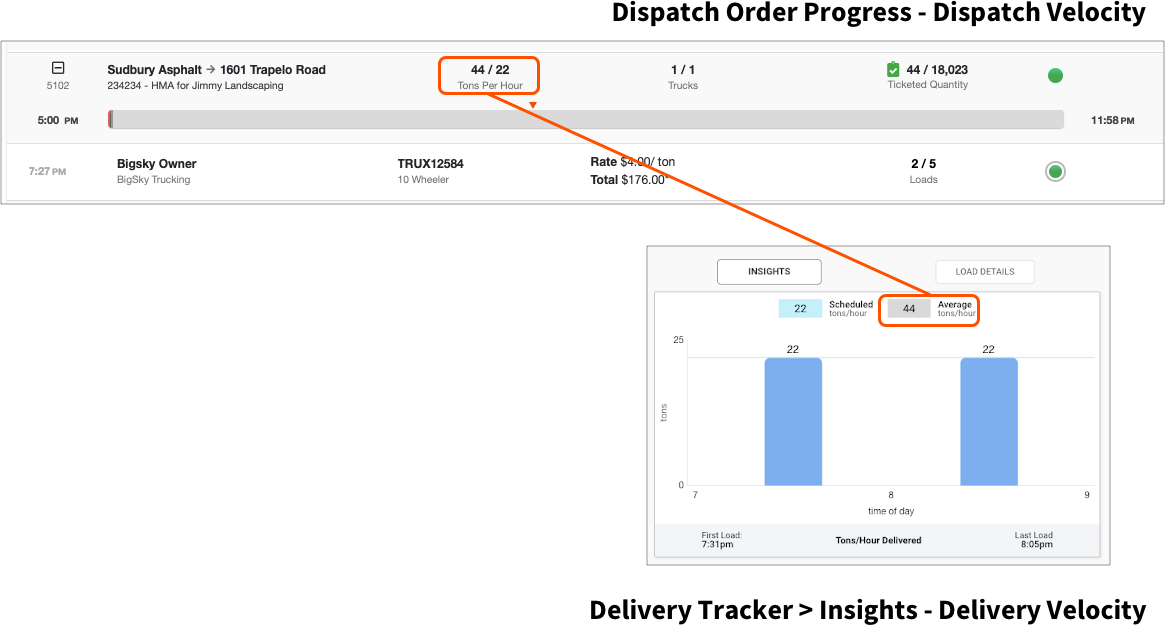The image size is (1165, 625).
Task: Click the 5:00 PM start time
Action: tap(58, 120)
